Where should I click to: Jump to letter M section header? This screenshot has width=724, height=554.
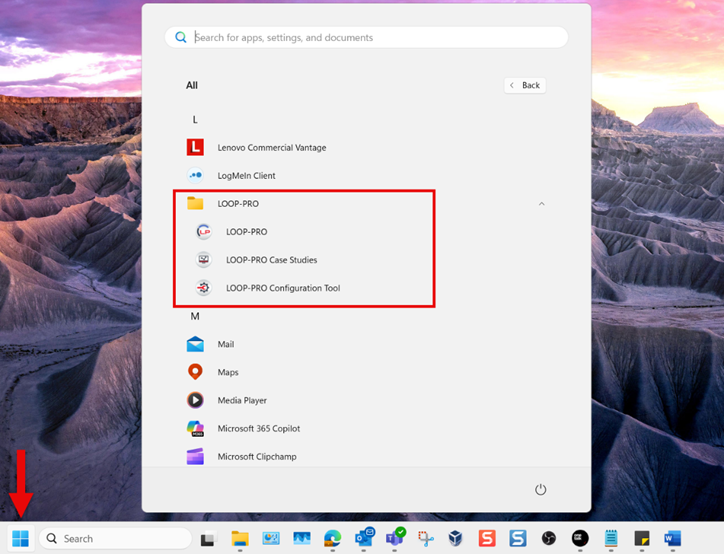(x=196, y=316)
